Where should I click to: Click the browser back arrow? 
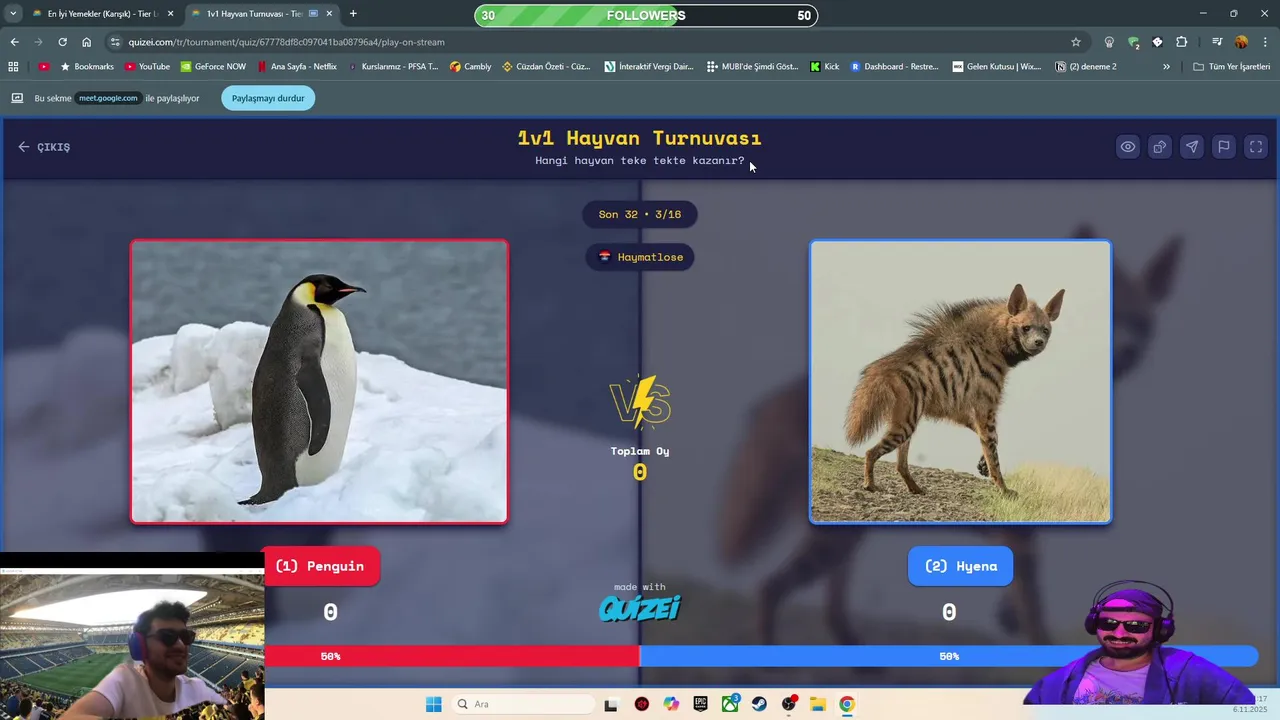pyautogui.click(x=14, y=42)
